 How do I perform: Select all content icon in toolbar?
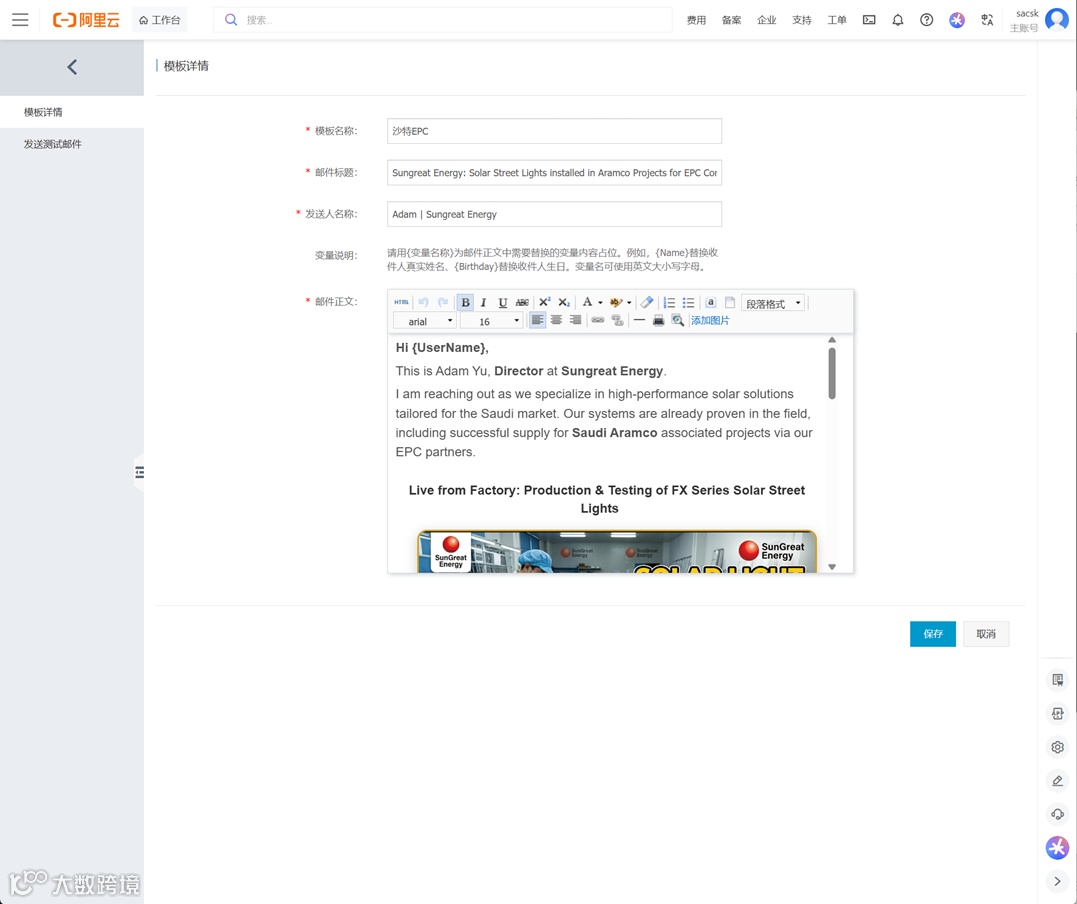point(711,302)
